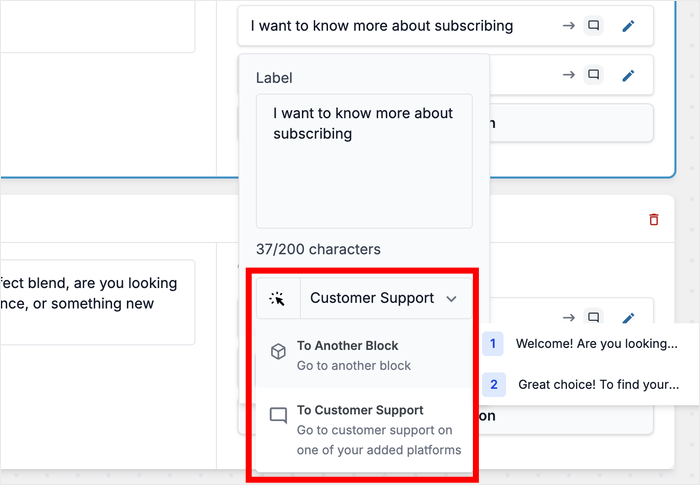Click the chat bubble icon beside "I want to know more about subscribing"

click(x=594, y=26)
